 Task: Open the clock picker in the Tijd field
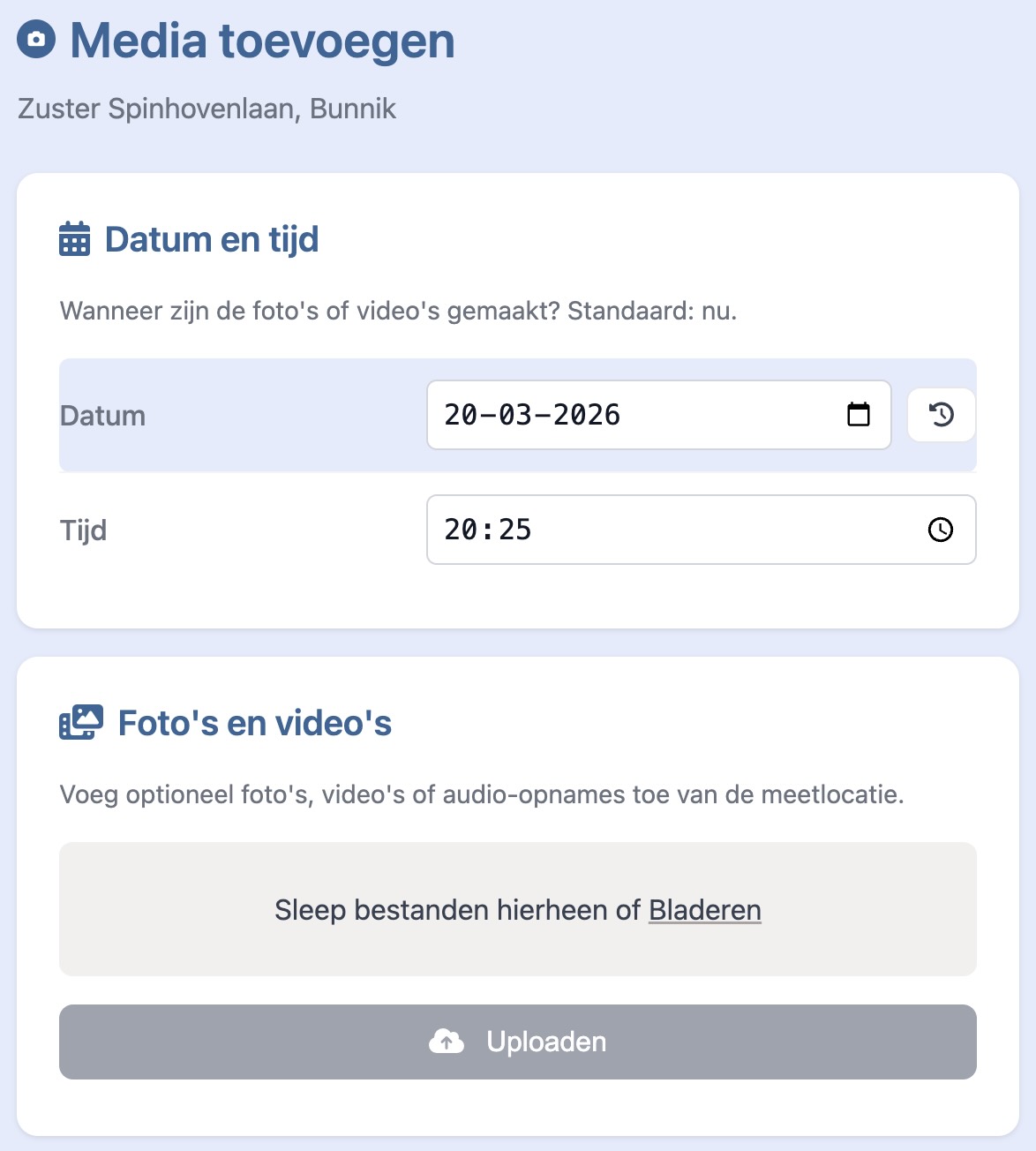click(x=940, y=530)
